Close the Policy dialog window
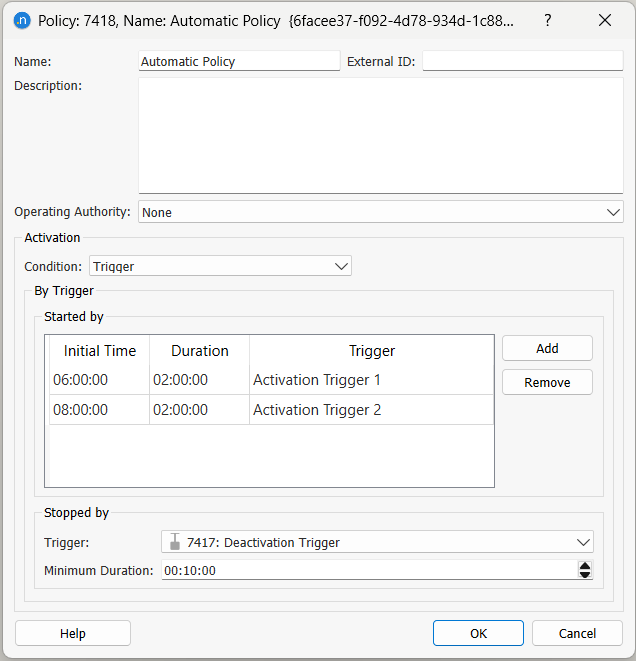The height and width of the screenshot is (661, 636). pos(604,20)
